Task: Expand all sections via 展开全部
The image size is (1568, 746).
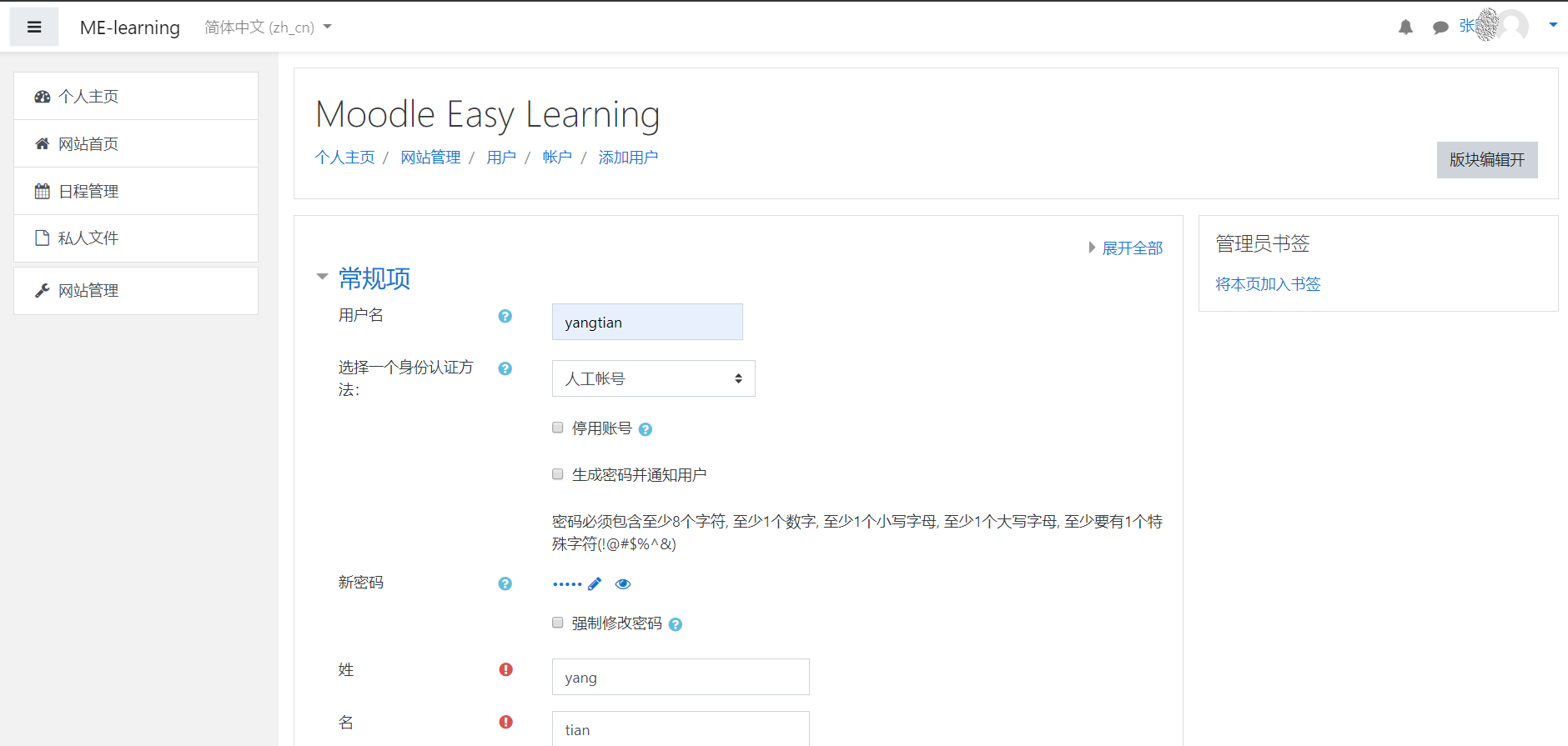Action: click(x=1133, y=248)
